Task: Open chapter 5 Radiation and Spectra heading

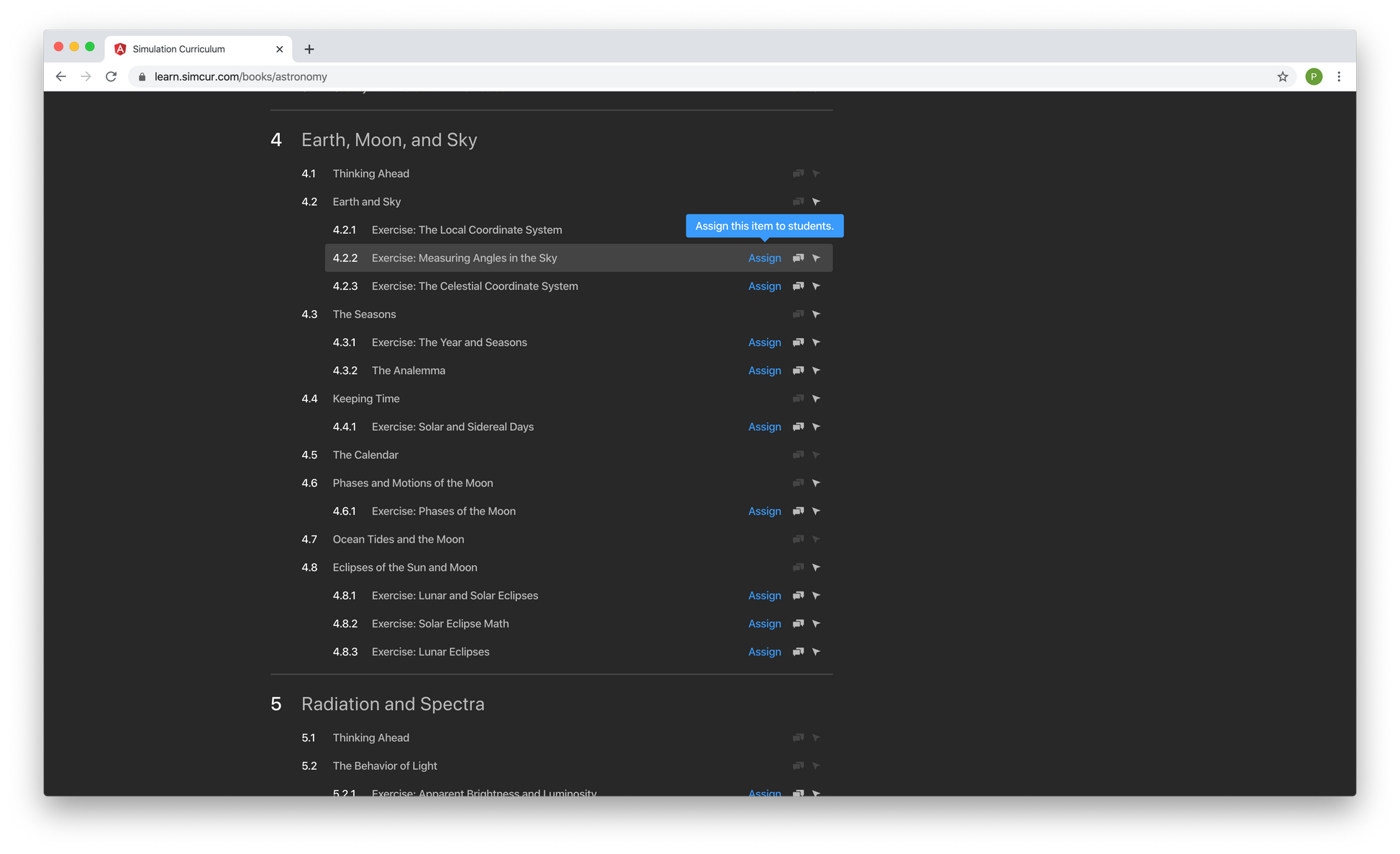Action: pyautogui.click(x=392, y=704)
